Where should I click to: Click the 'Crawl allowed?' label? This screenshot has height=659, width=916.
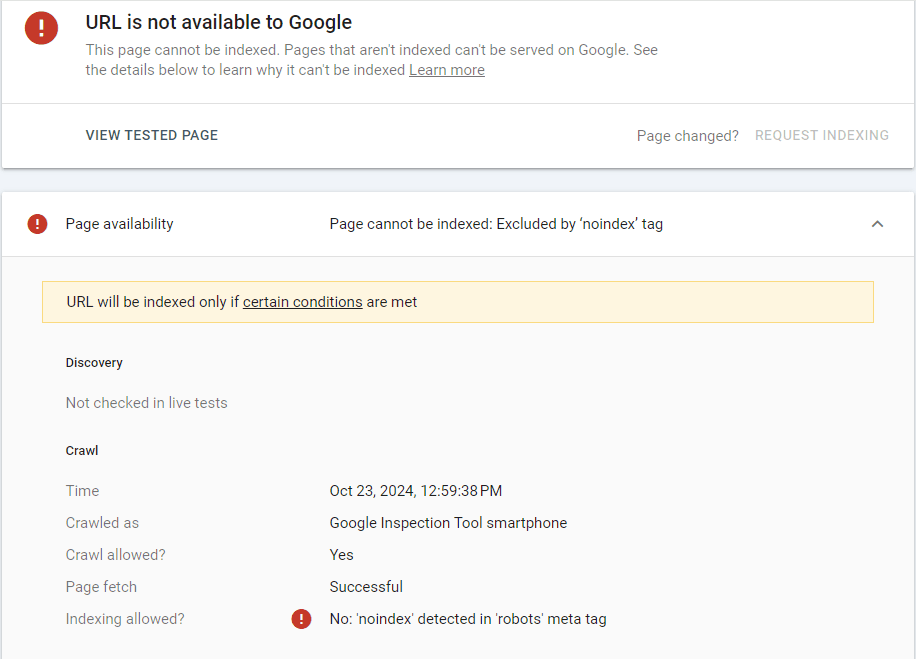click(115, 555)
